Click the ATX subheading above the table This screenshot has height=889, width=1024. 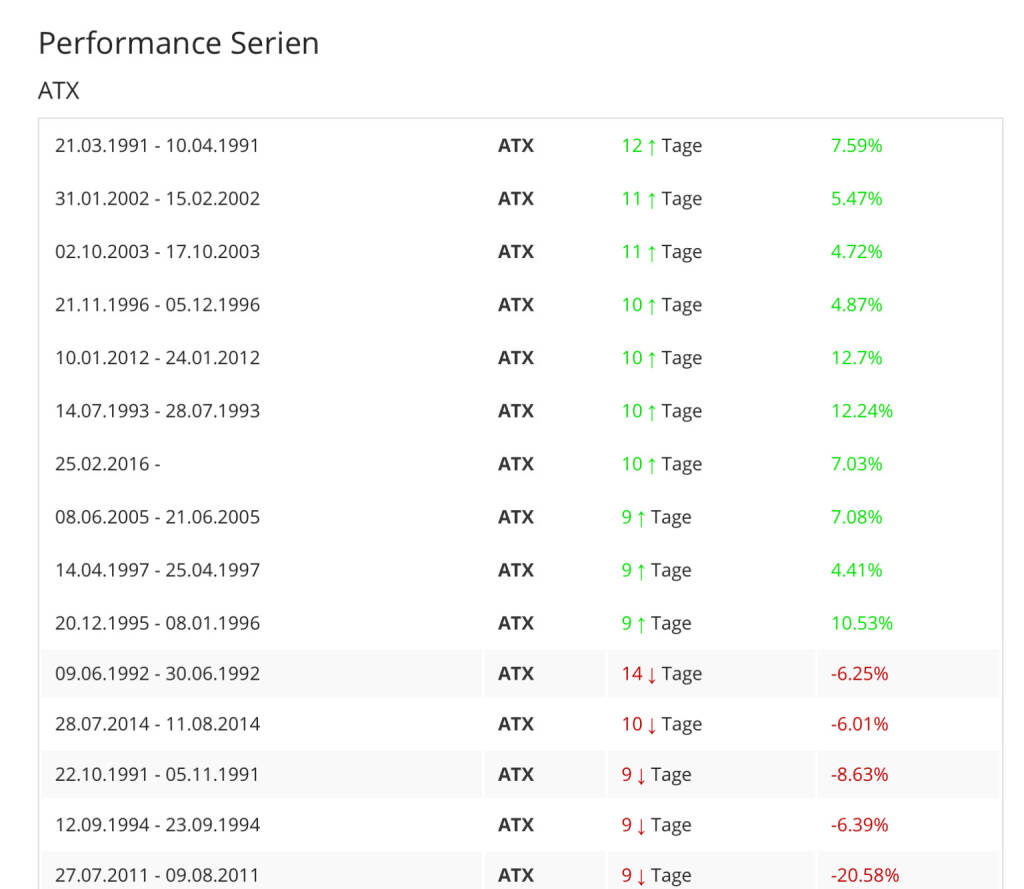click(x=59, y=91)
